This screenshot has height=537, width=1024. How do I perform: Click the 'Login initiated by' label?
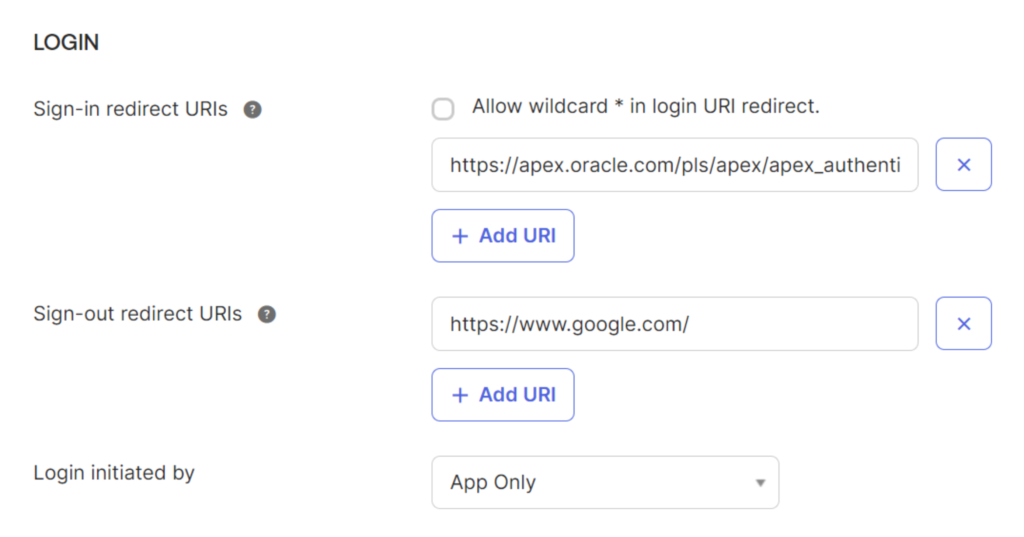pyautogui.click(x=114, y=472)
